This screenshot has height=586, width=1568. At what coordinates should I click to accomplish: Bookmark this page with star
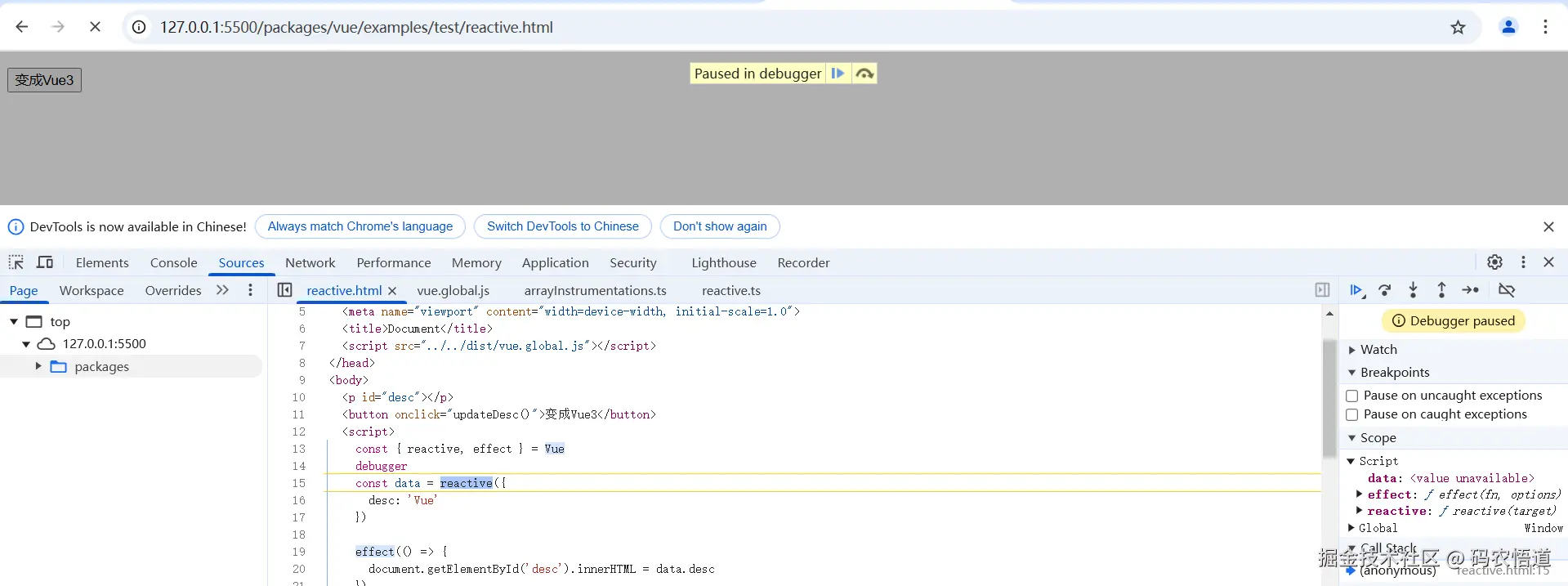pos(1458,27)
